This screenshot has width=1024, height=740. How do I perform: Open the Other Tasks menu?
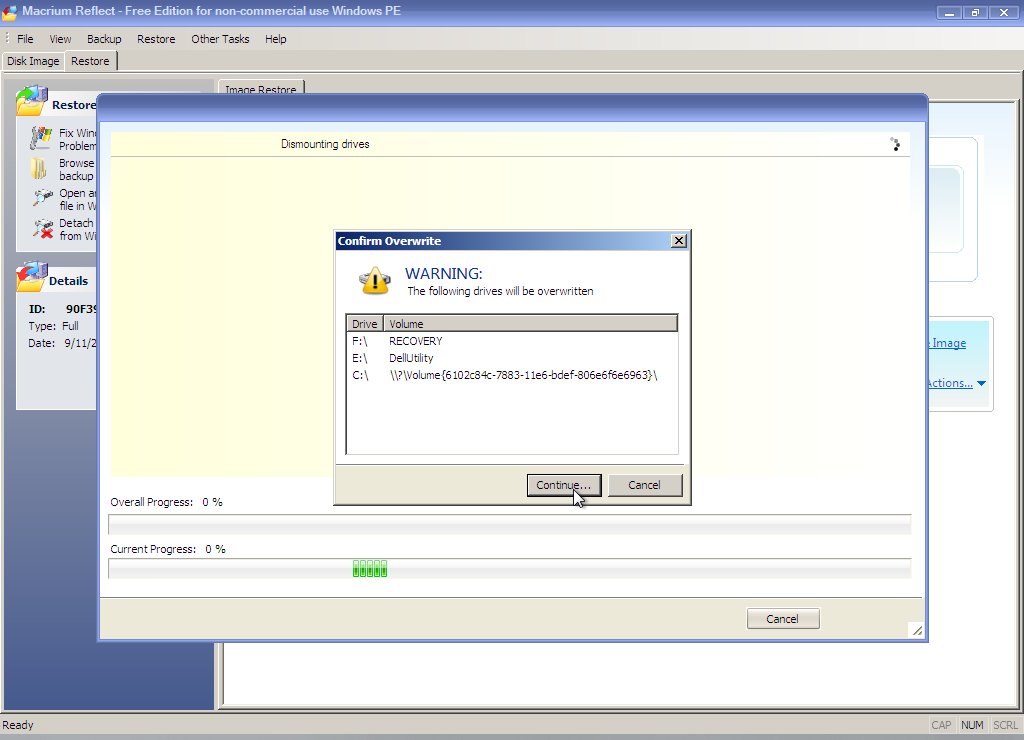[x=220, y=39]
